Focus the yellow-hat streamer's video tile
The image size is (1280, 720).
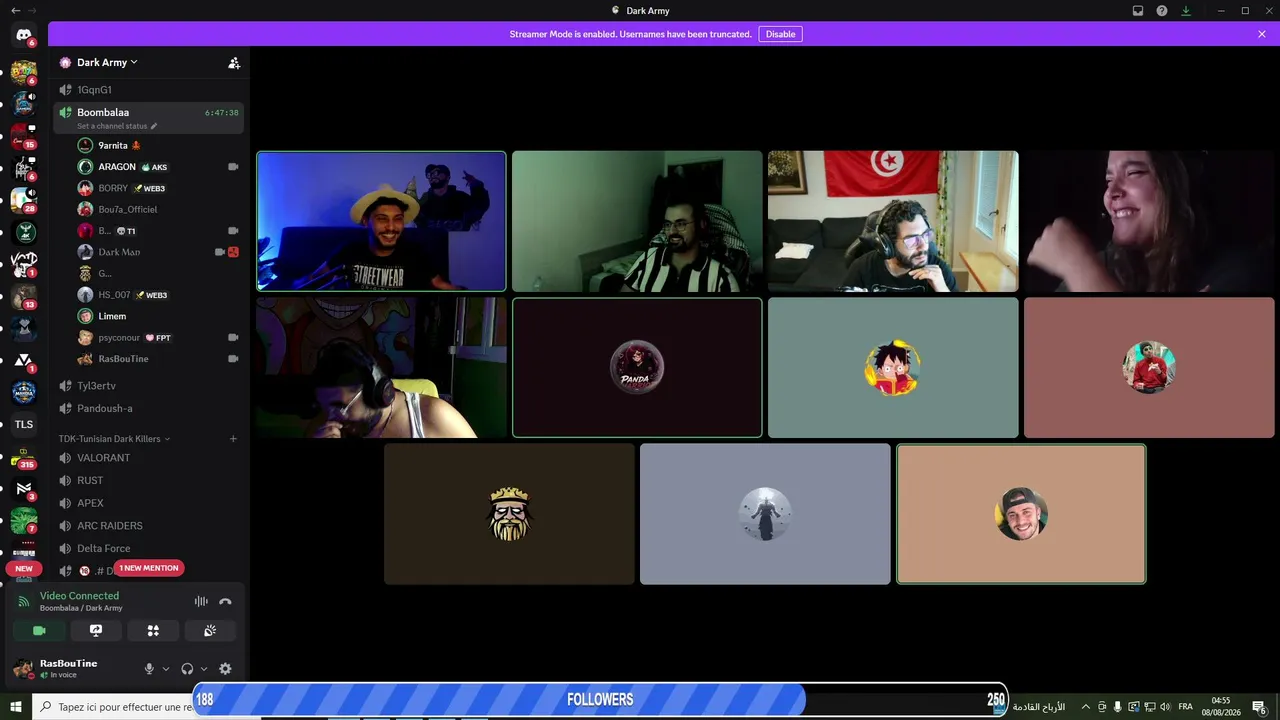point(381,221)
